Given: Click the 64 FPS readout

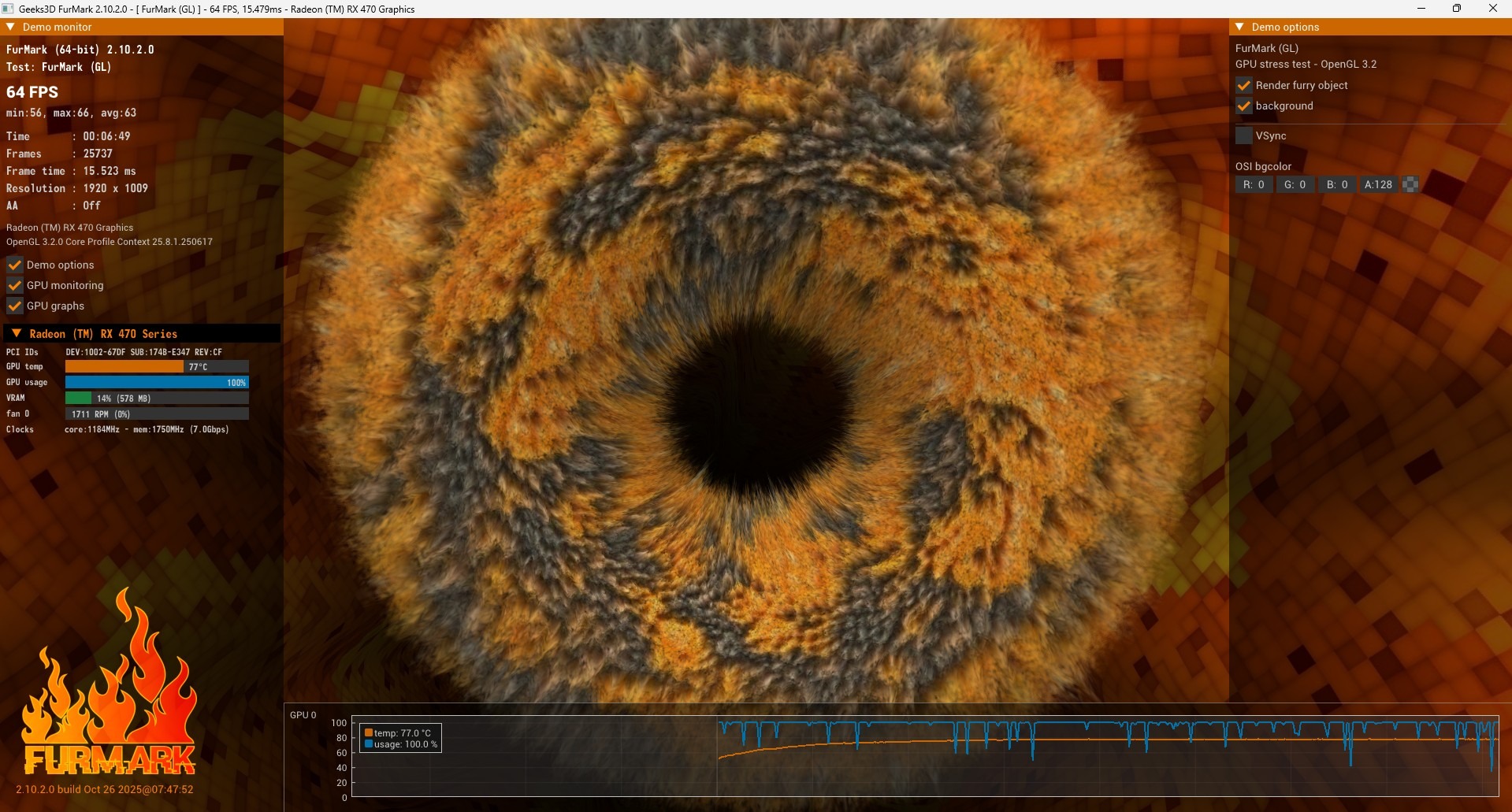Looking at the screenshot, I should click(x=32, y=92).
